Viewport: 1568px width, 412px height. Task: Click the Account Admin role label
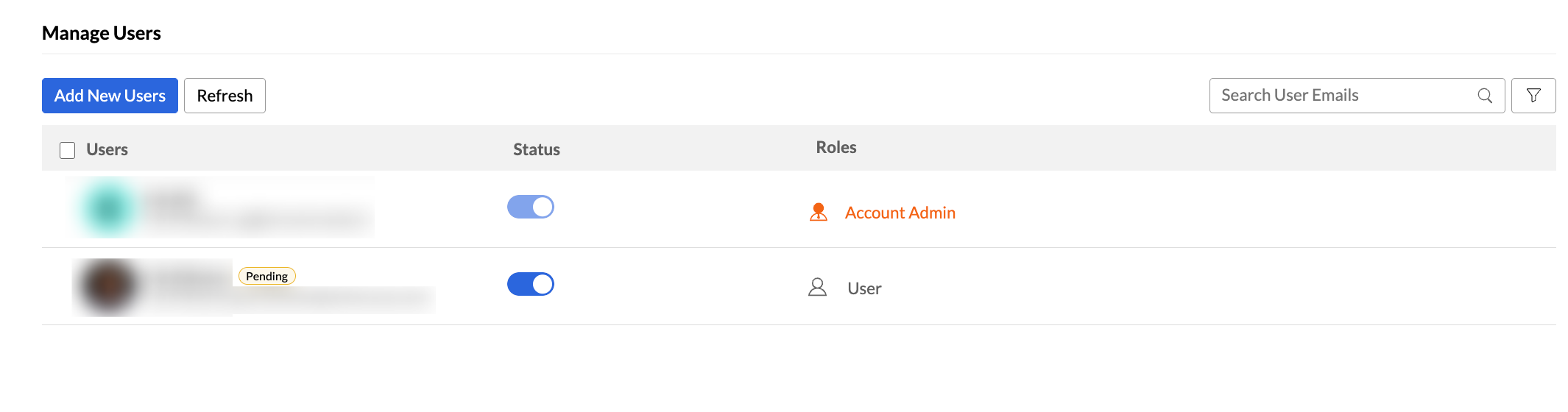click(900, 213)
